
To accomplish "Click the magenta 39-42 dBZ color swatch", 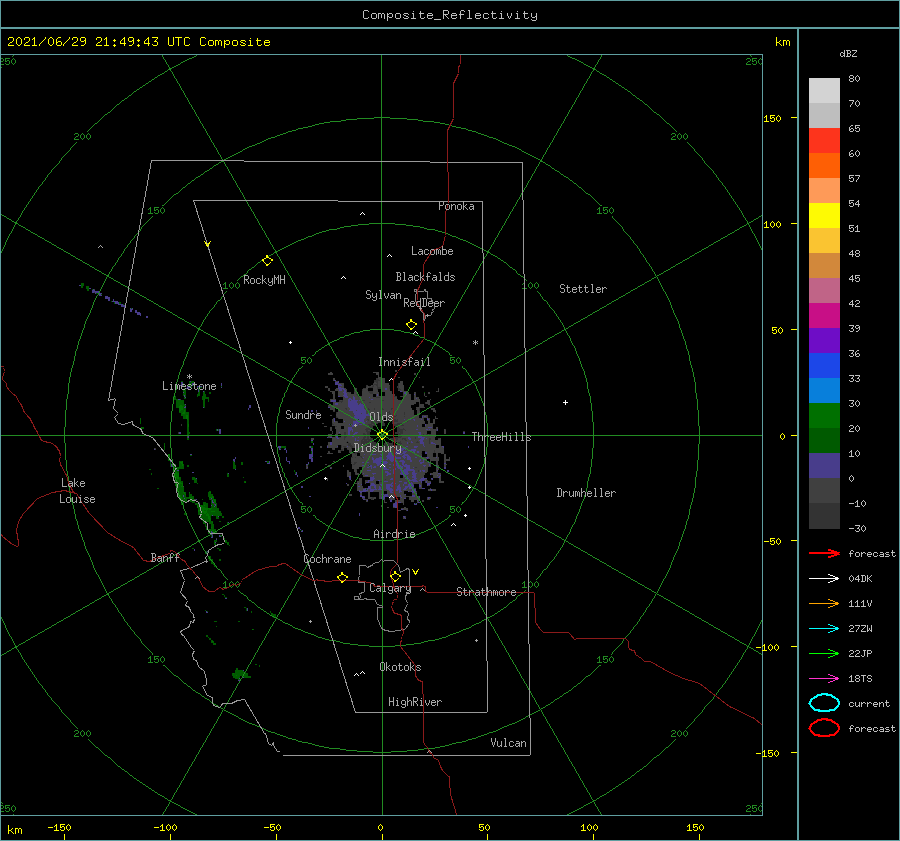I will 824,315.
